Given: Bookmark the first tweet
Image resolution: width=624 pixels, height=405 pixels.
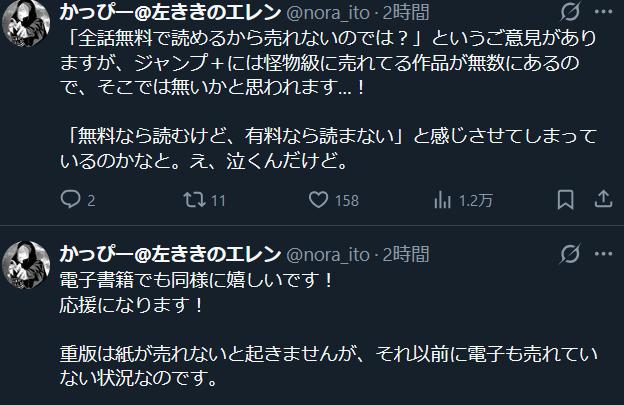Looking at the screenshot, I should coord(564,201).
